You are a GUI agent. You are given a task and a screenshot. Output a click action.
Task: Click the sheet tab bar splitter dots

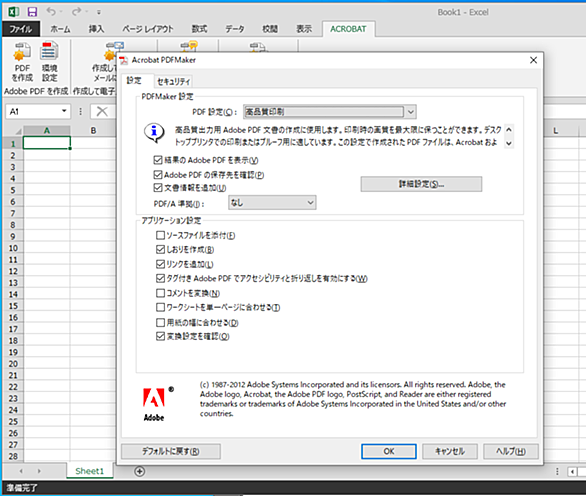(x=557, y=471)
